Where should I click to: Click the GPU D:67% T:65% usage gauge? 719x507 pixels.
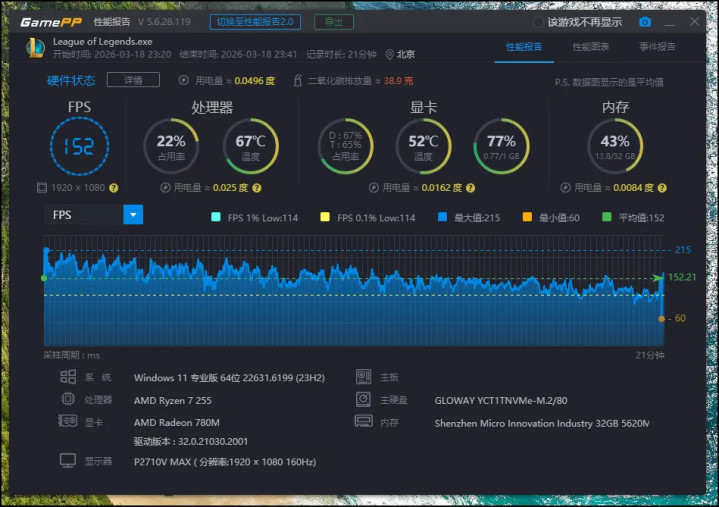(x=345, y=146)
